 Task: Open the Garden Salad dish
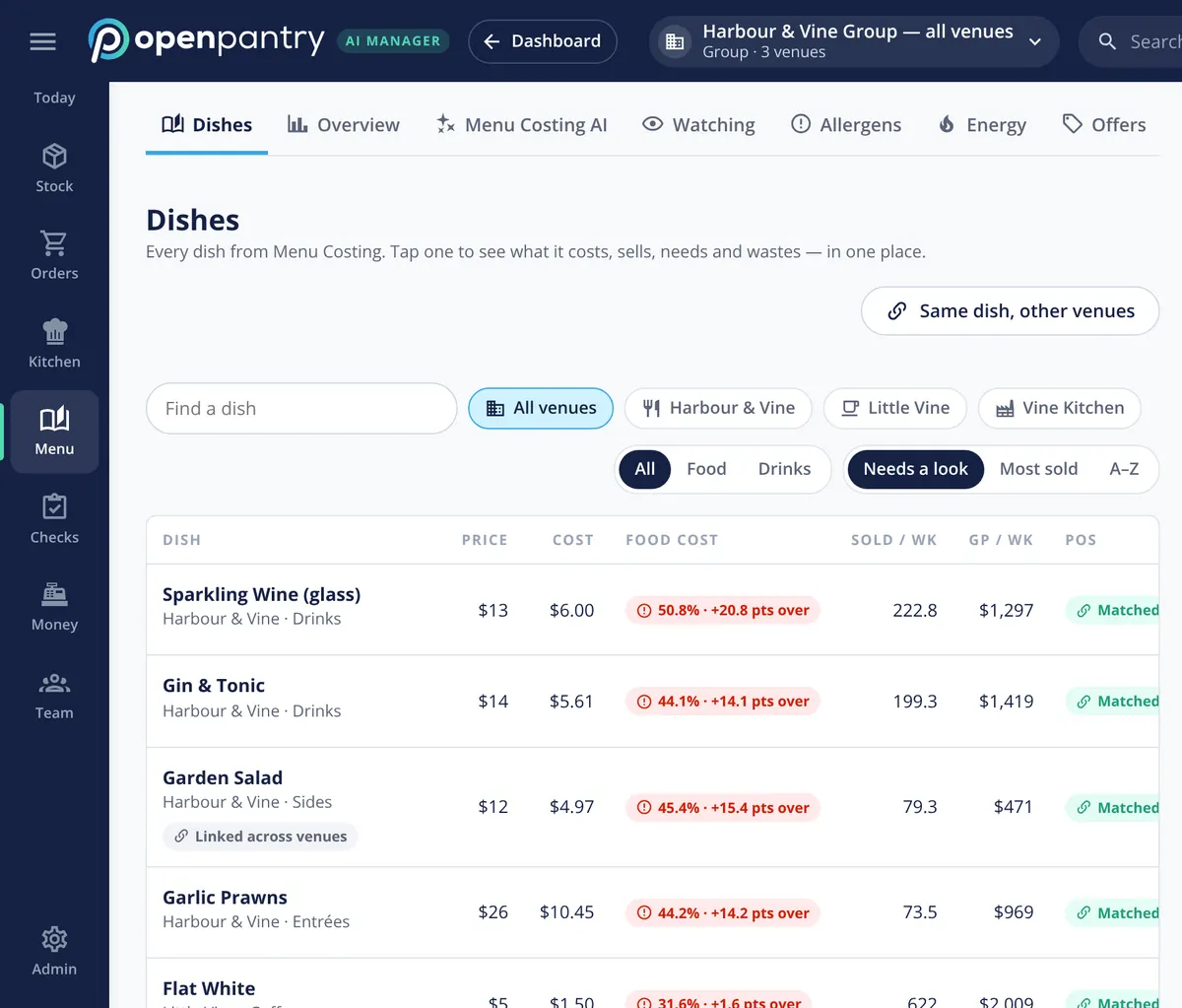652,808
